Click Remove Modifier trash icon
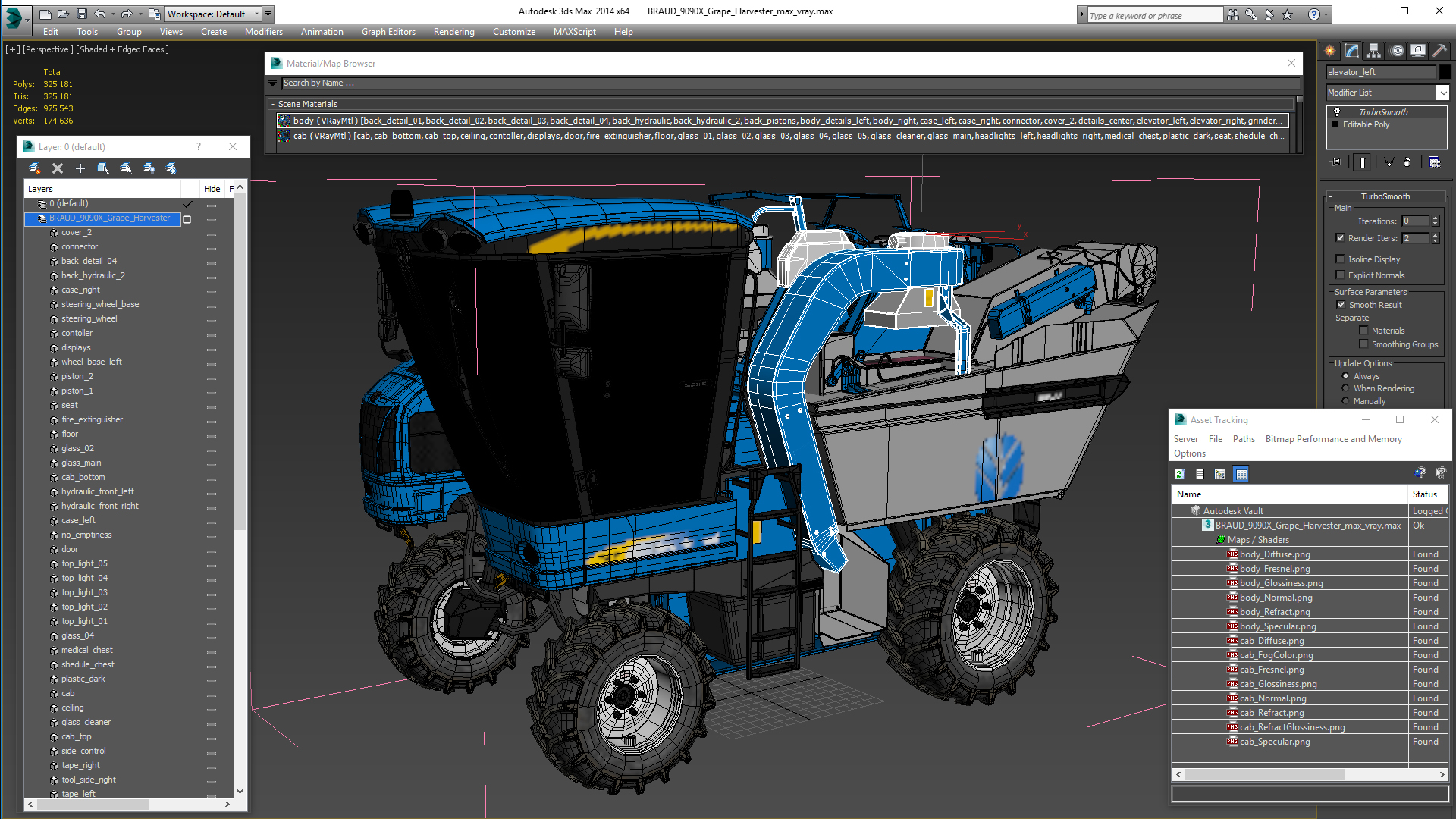Viewport: 1456px width, 819px height. [1407, 162]
